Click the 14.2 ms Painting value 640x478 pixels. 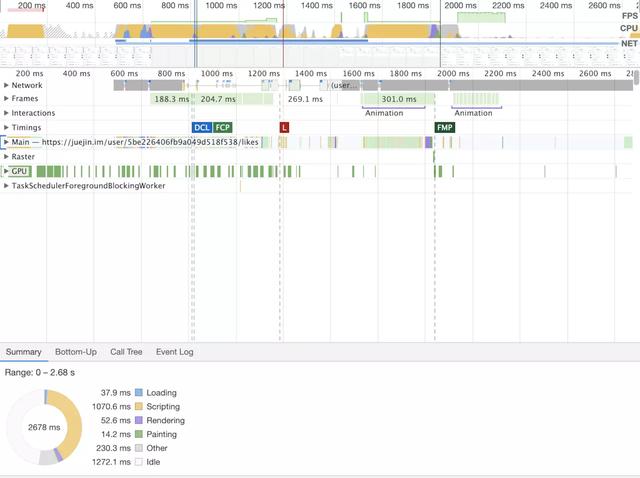pos(116,434)
